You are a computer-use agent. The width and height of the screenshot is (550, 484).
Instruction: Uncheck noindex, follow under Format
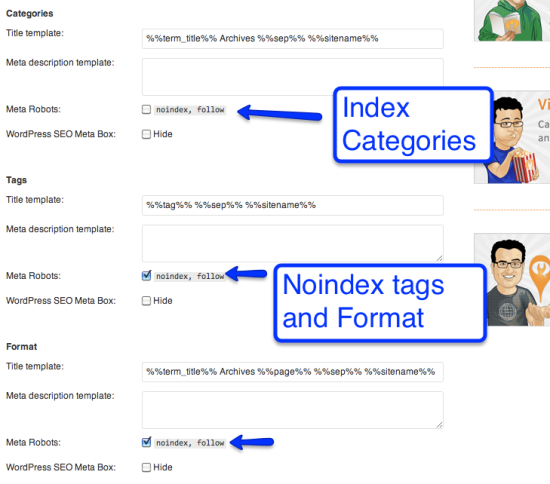click(x=146, y=442)
